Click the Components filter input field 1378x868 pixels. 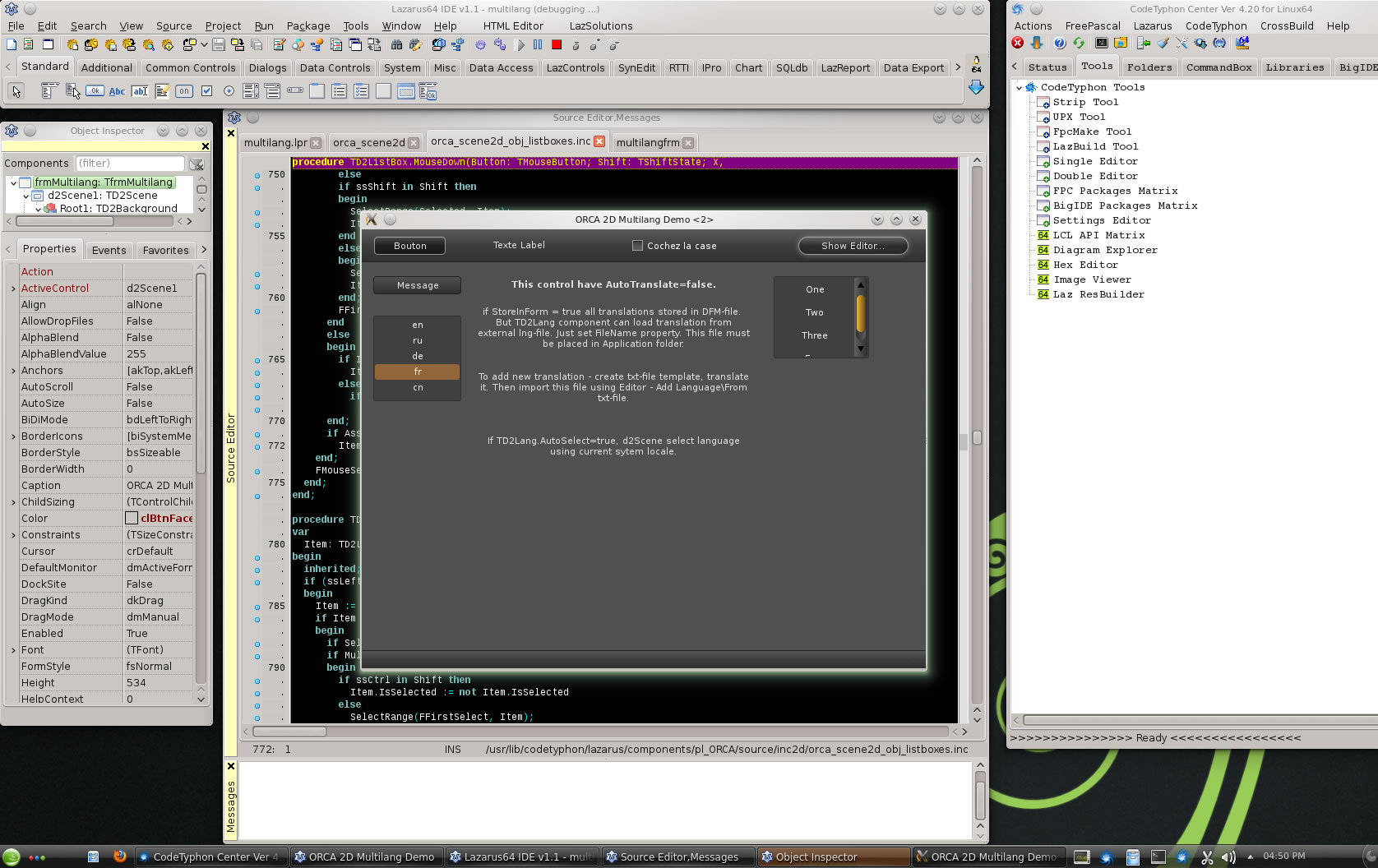click(130, 163)
